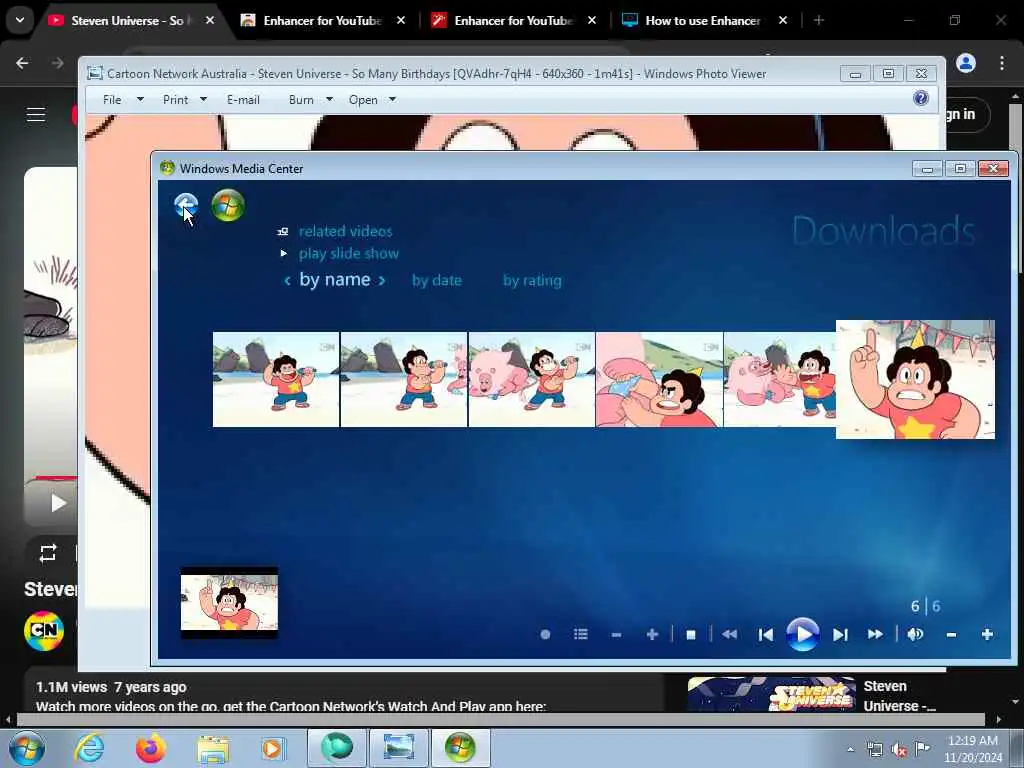
Task: Close the How to use Enhancer tab
Action: tap(783, 20)
